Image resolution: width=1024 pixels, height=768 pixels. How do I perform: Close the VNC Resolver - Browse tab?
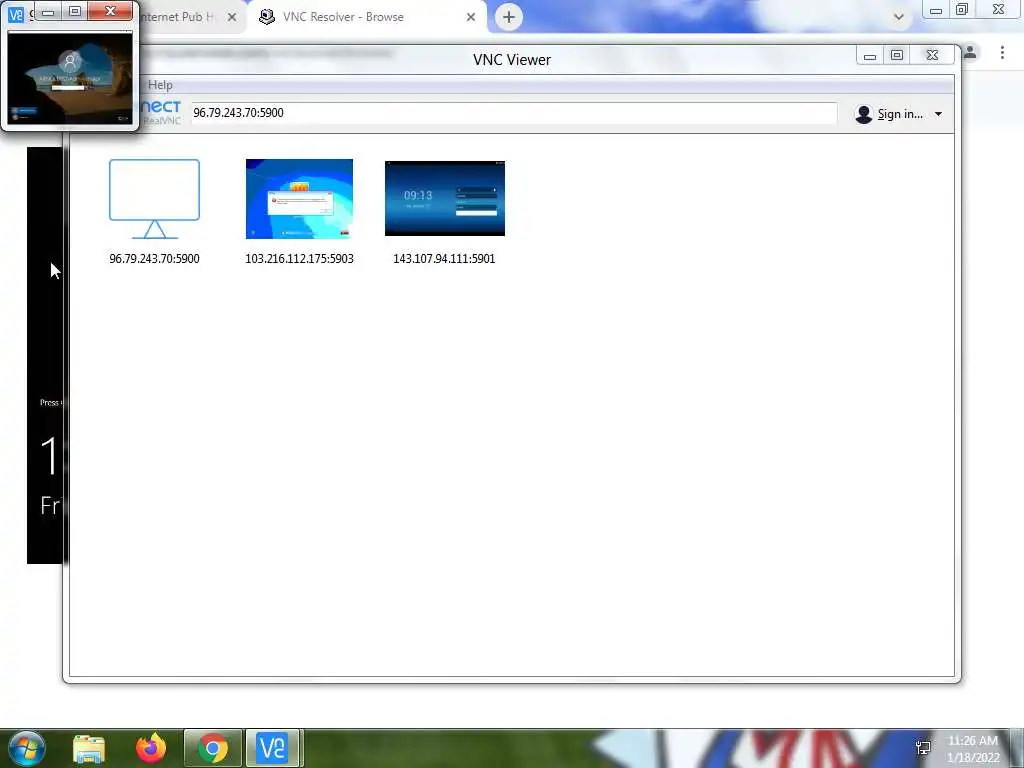tap(471, 18)
